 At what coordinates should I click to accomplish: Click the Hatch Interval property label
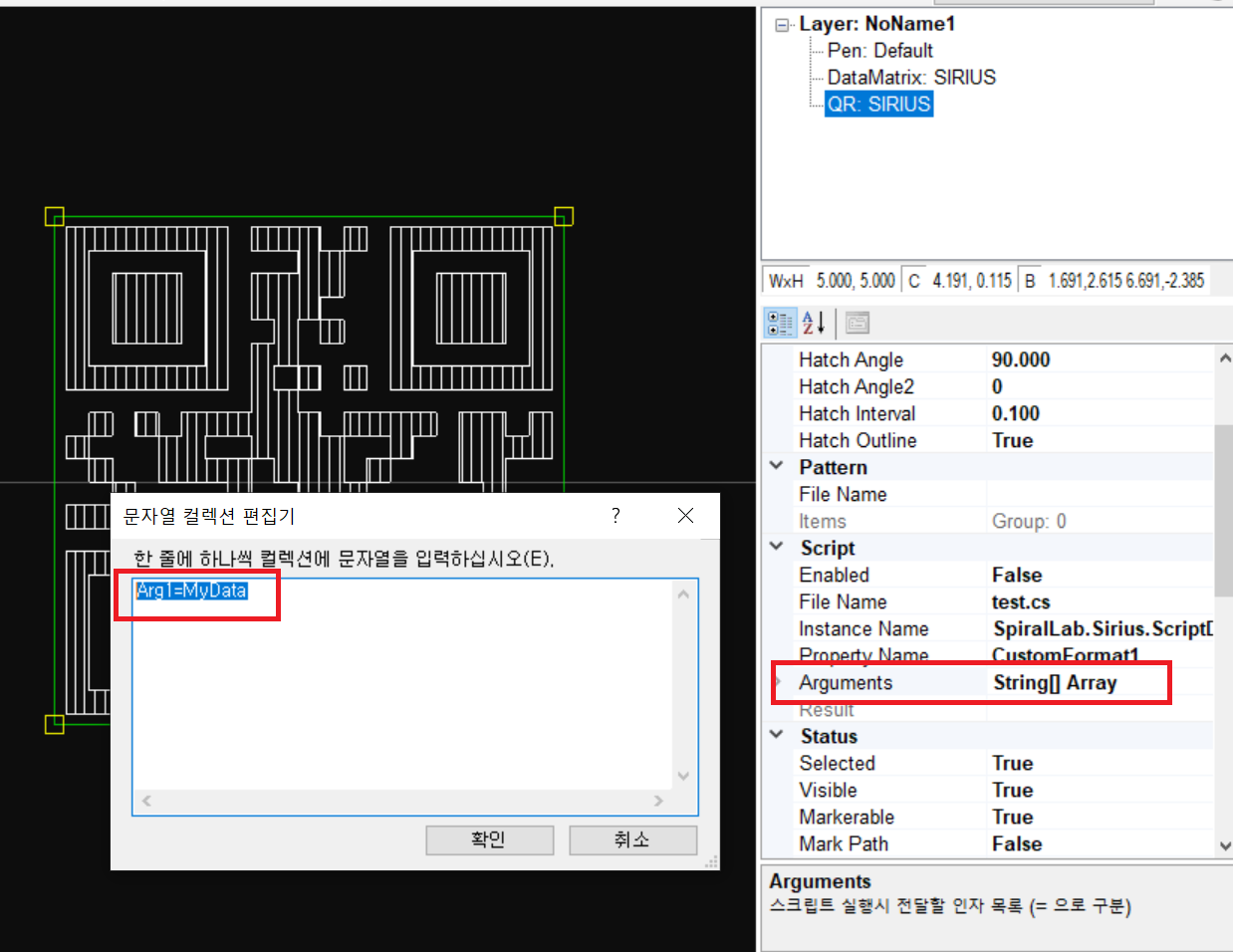pyautogui.click(x=857, y=413)
